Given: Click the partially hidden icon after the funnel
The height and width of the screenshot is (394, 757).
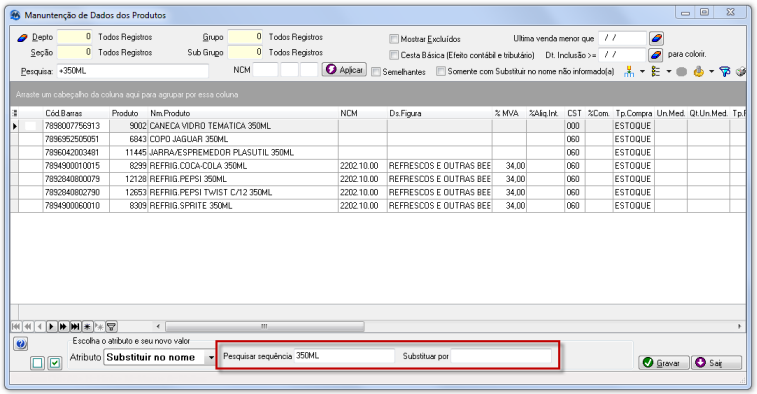Looking at the screenshot, I should [741, 72].
